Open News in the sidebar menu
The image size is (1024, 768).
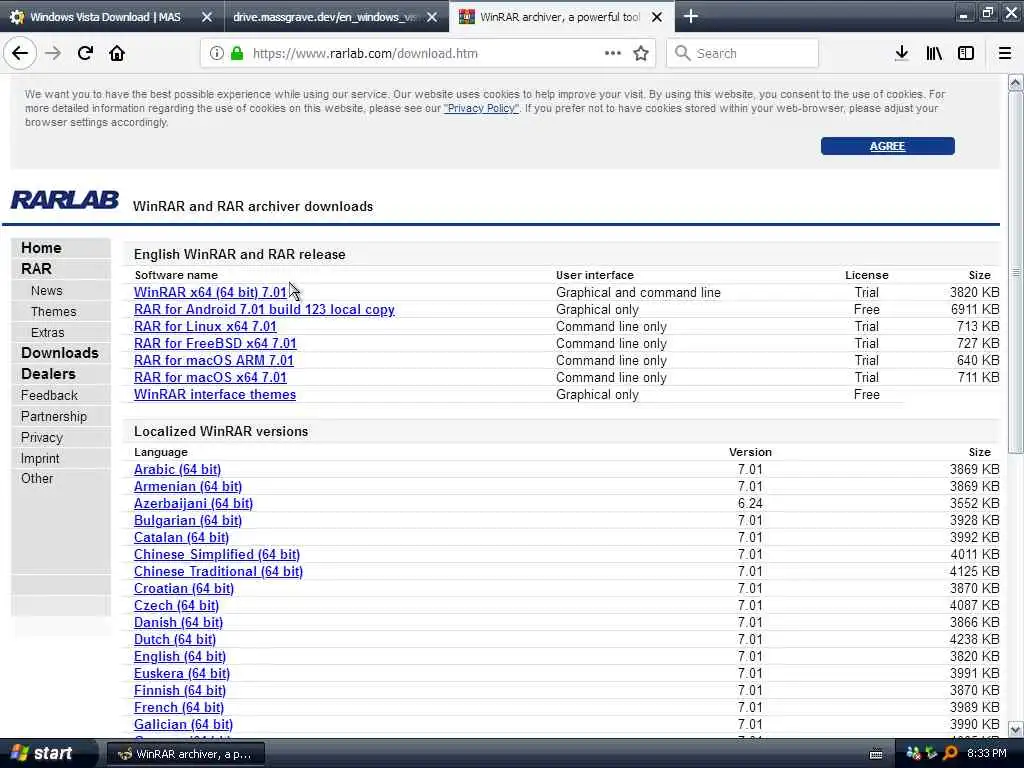click(46, 291)
